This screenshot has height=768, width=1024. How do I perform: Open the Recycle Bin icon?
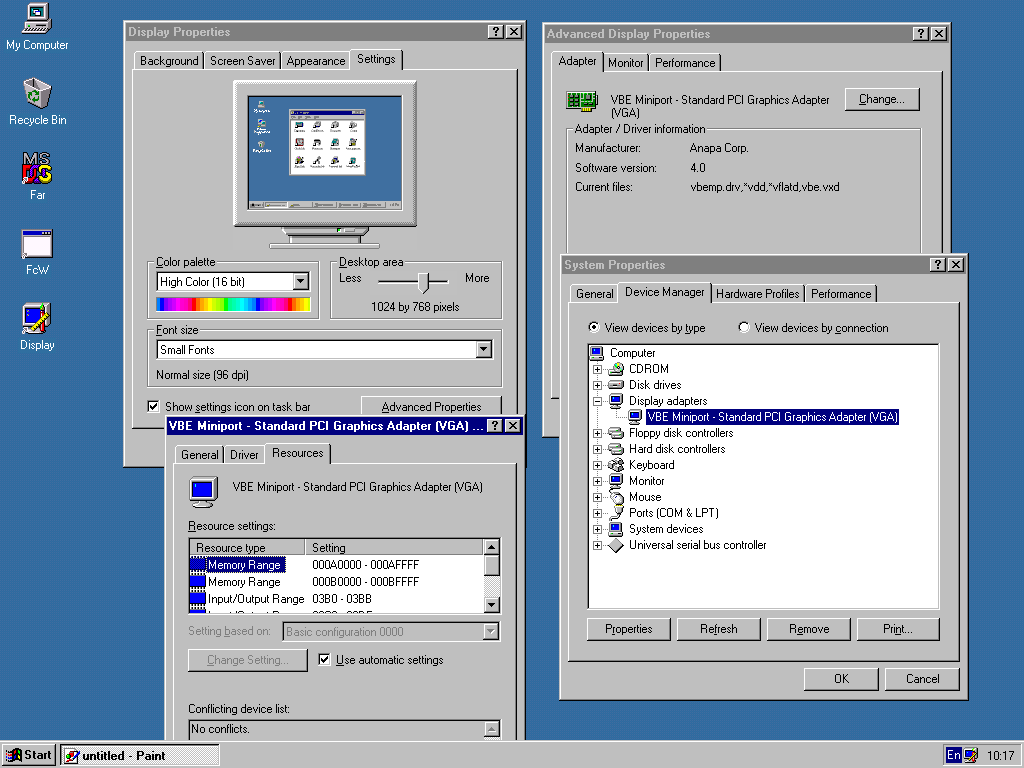click(x=37, y=94)
